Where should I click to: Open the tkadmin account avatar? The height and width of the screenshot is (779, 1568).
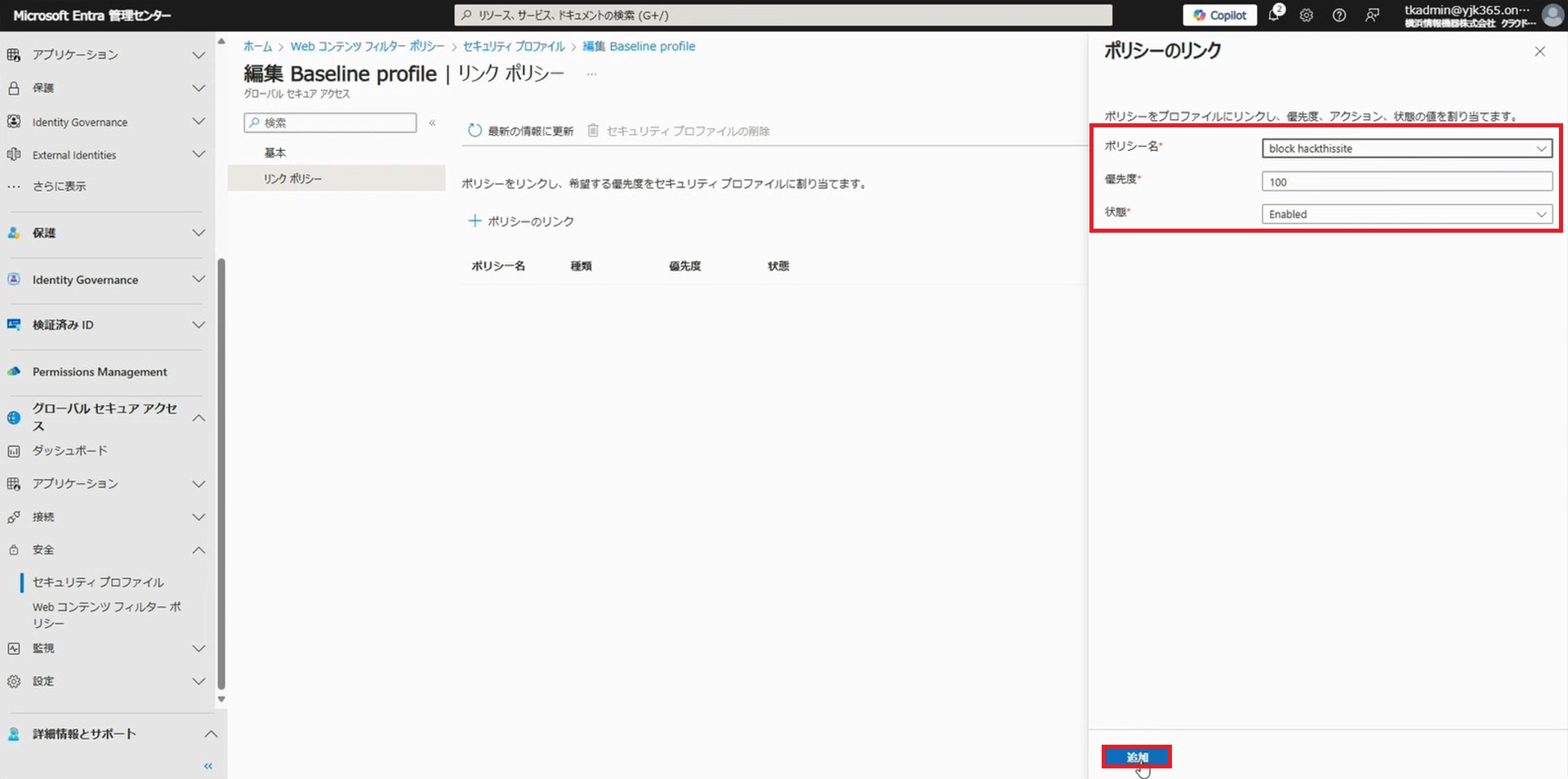point(1552,16)
